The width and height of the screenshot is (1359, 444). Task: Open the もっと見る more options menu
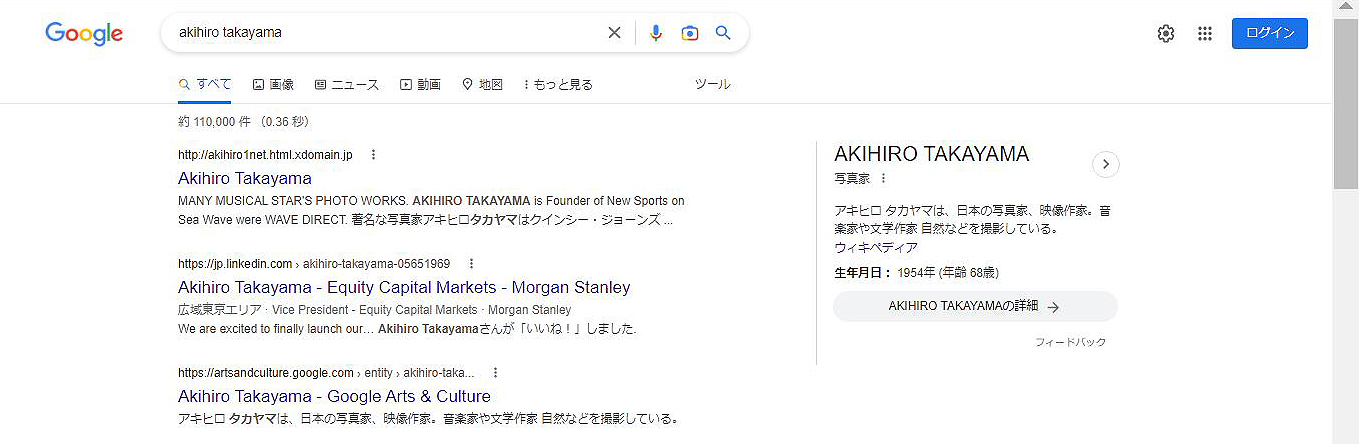pyautogui.click(x=558, y=85)
